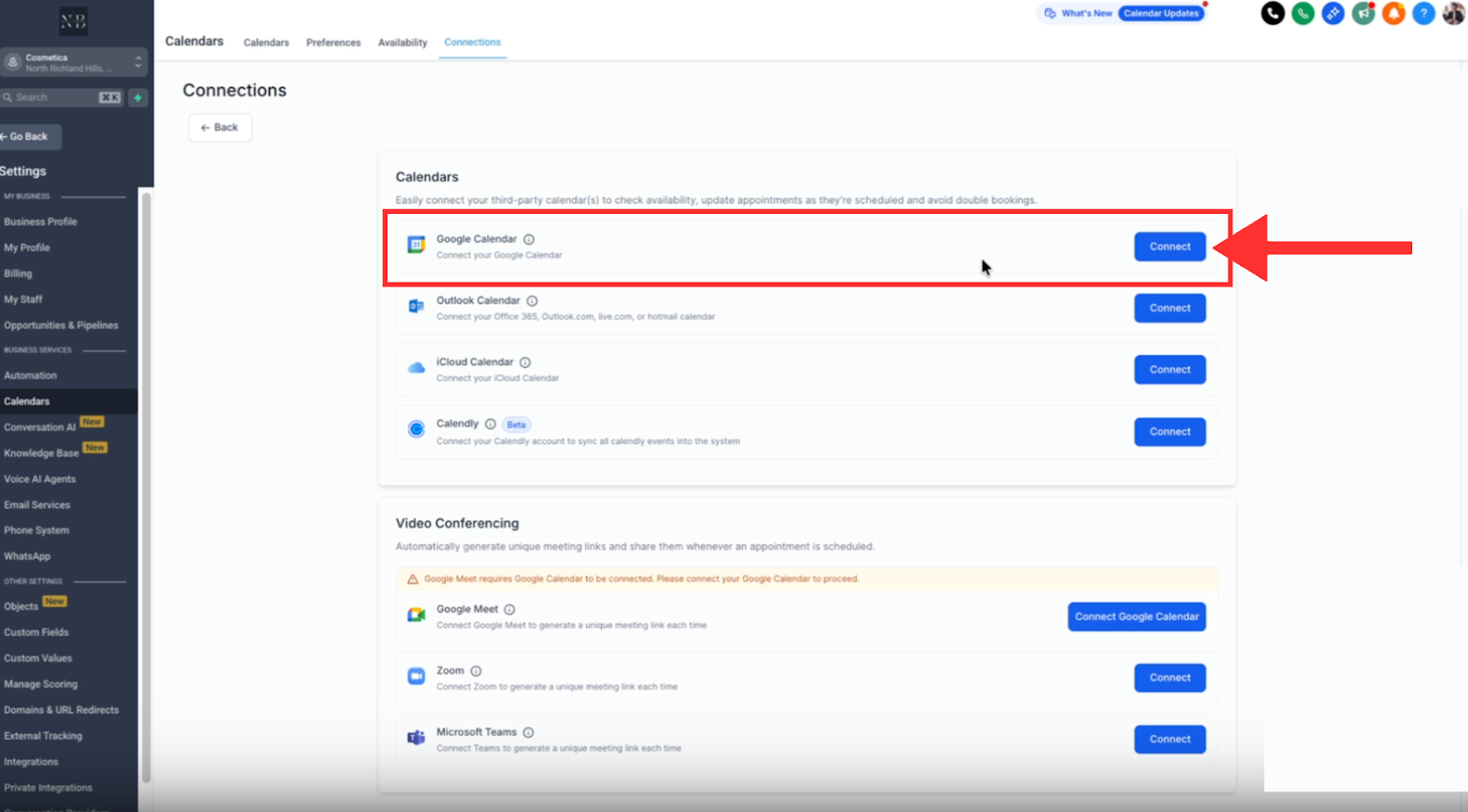Show info tooltip next to iCloud Calendar
The image size is (1468, 812).
click(525, 362)
